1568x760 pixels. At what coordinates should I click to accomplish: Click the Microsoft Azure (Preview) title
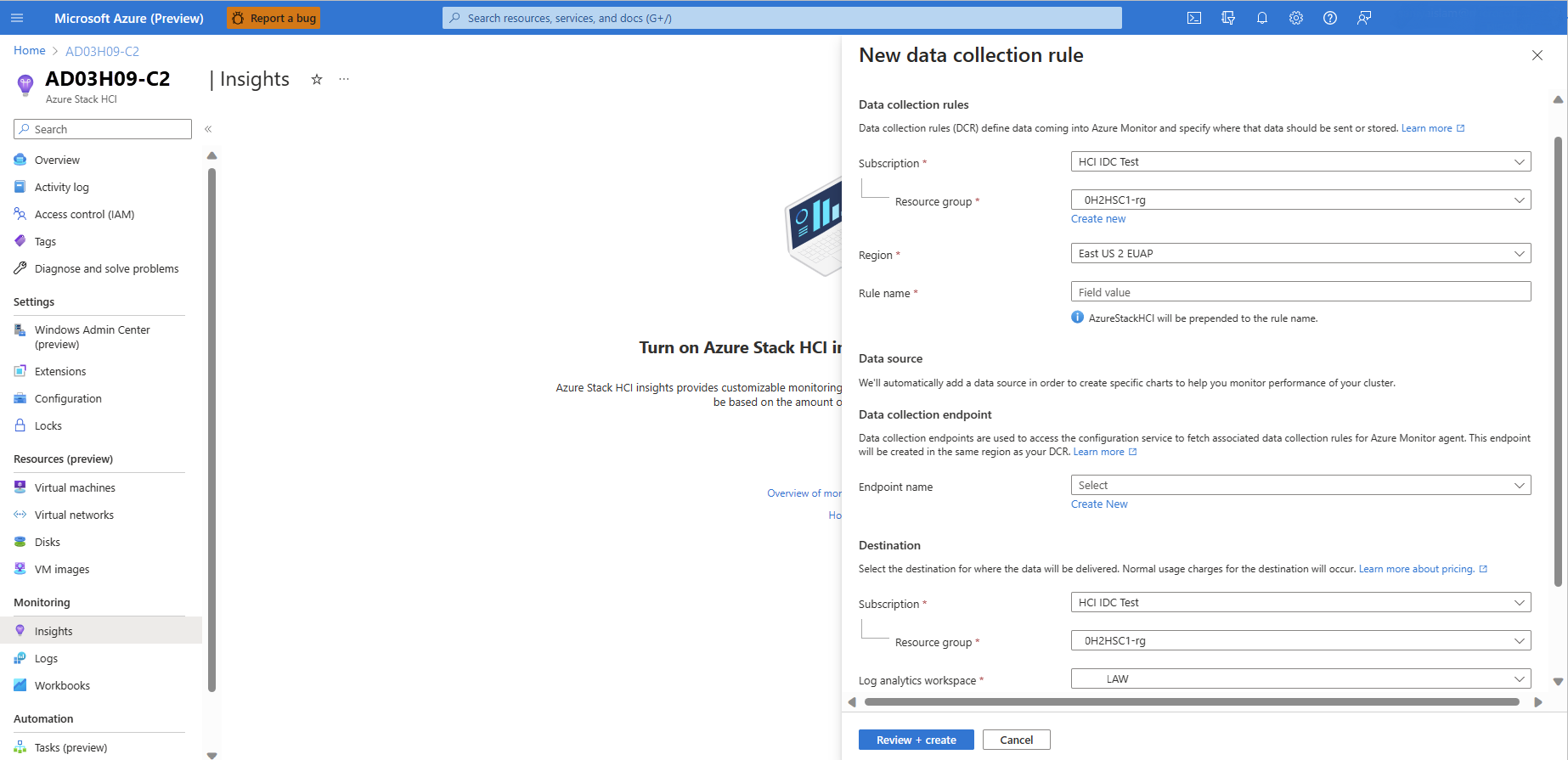[129, 18]
